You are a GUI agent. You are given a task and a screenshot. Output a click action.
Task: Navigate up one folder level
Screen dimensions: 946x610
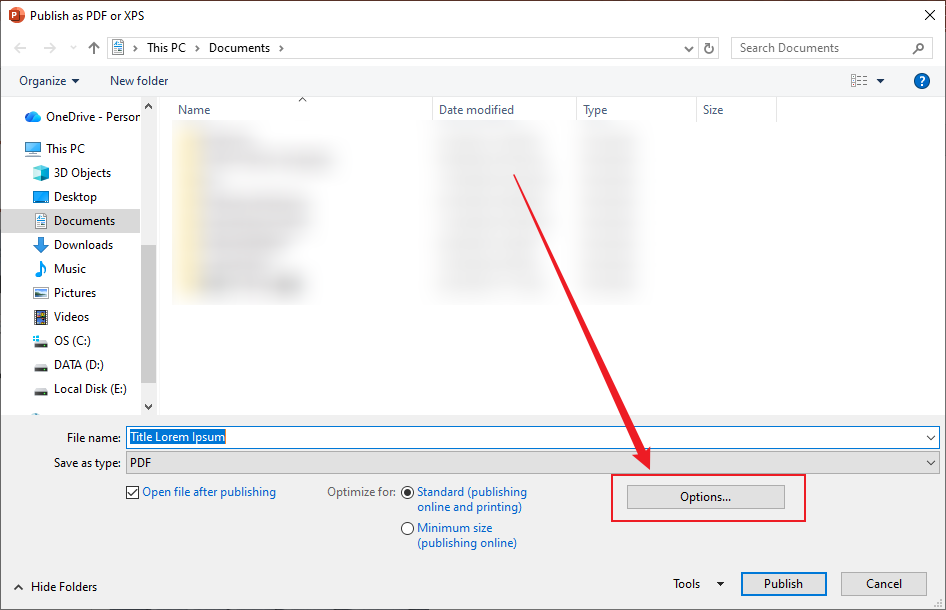[93, 47]
